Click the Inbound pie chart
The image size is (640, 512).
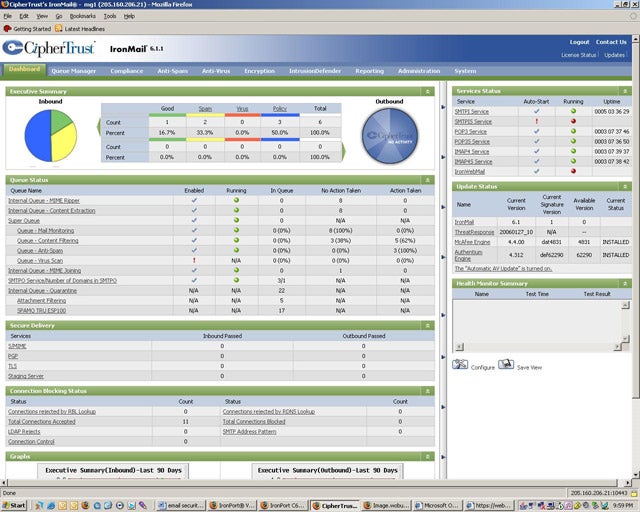tap(51, 136)
